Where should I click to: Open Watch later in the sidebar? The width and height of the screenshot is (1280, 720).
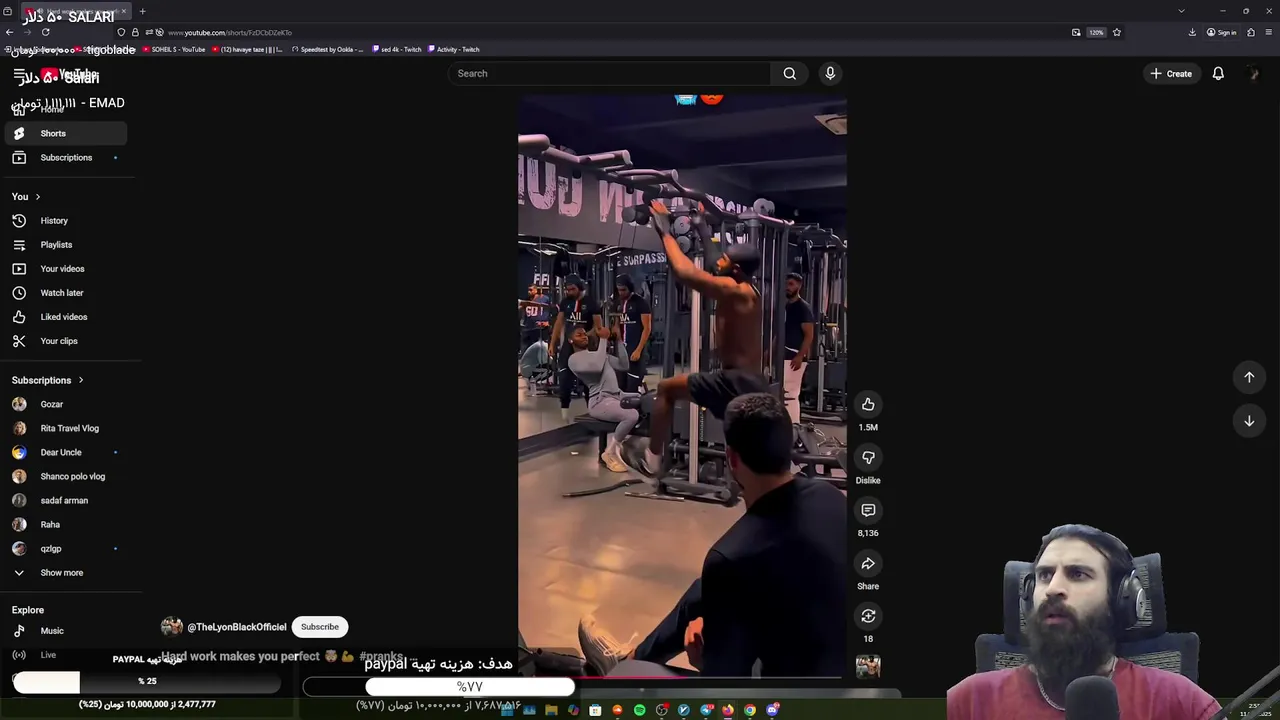(66, 293)
